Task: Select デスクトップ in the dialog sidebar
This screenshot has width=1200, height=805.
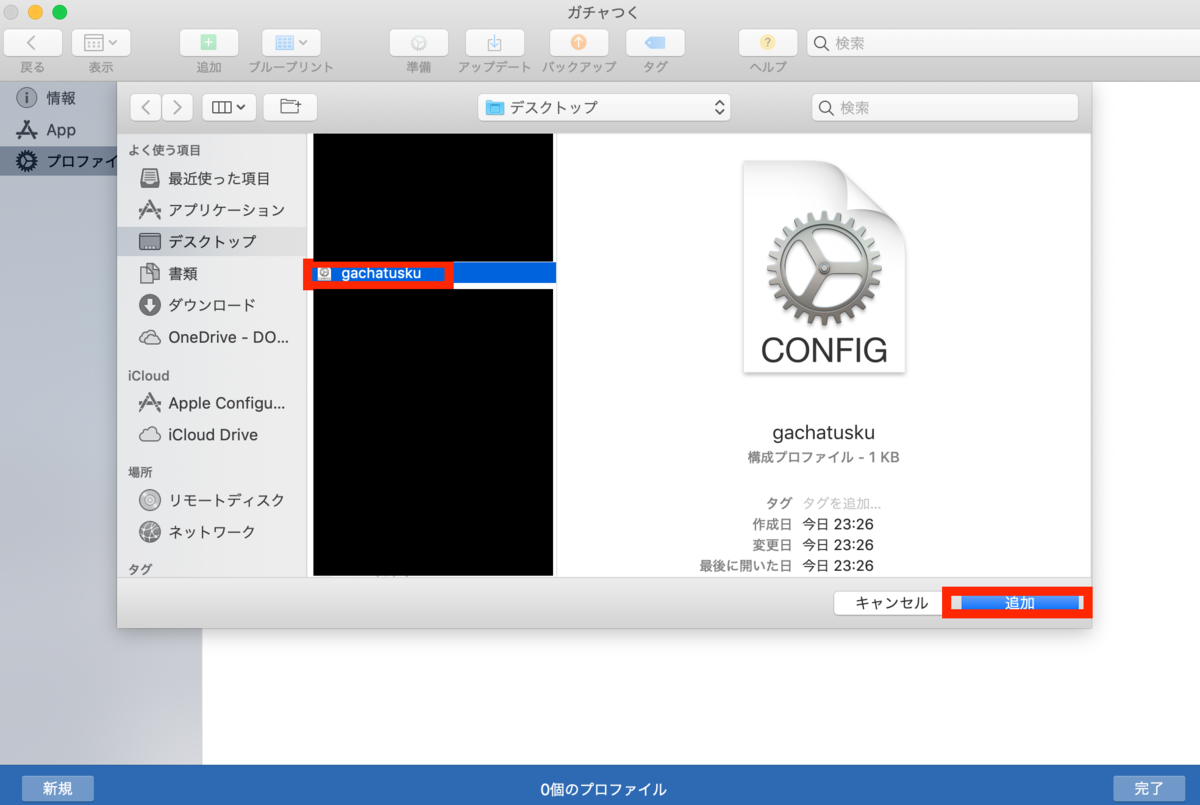Action: click(212, 241)
